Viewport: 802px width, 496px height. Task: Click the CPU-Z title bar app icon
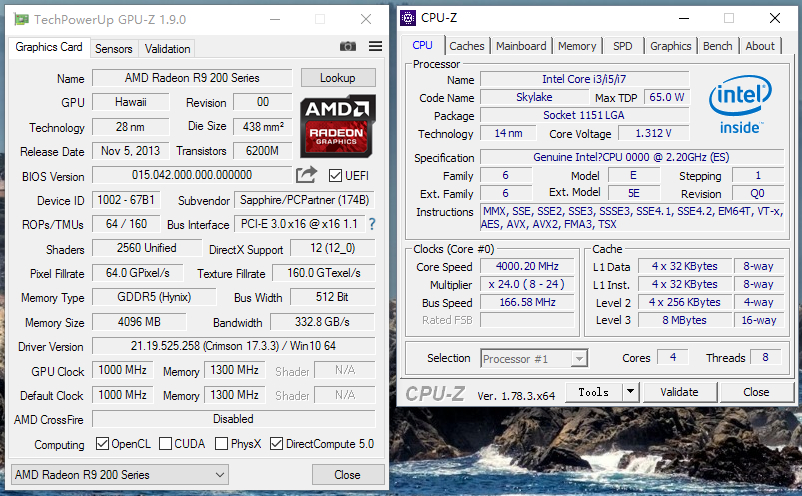pyautogui.click(x=408, y=18)
